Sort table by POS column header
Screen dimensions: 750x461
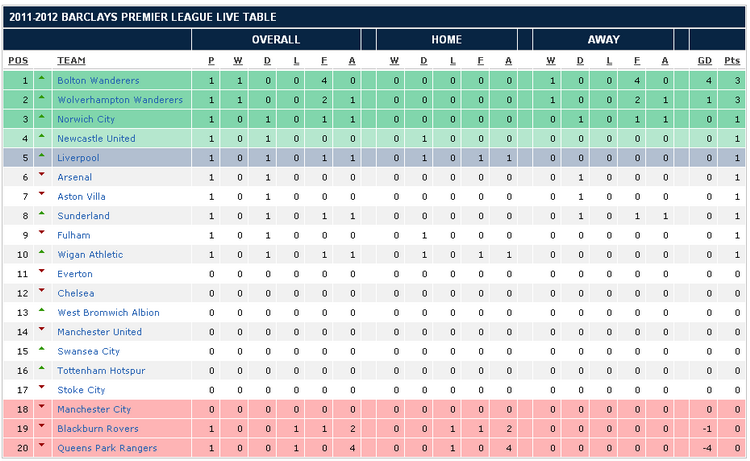pos(18,61)
